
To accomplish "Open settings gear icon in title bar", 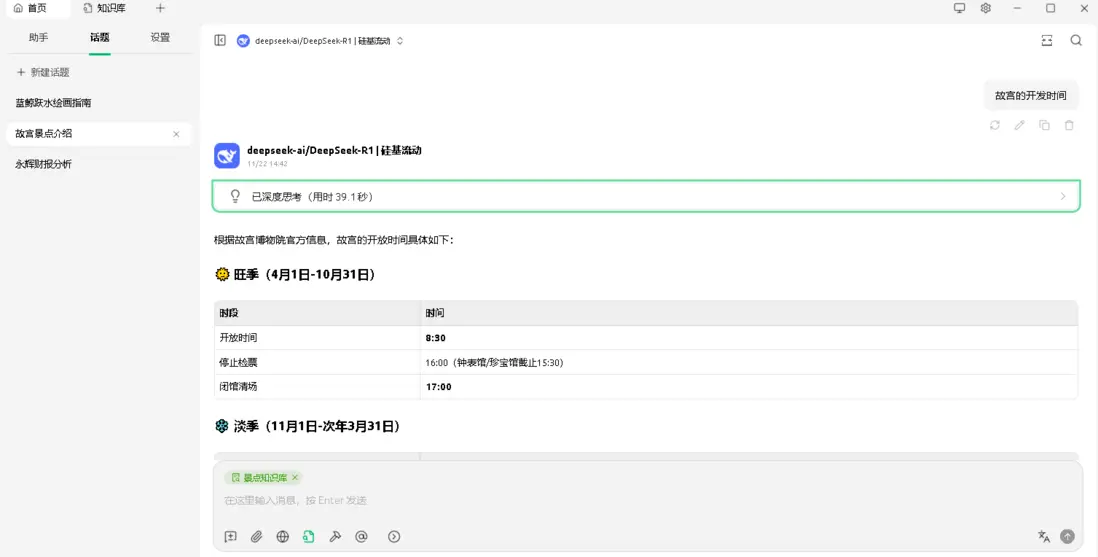I will pyautogui.click(x=985, y=8).
